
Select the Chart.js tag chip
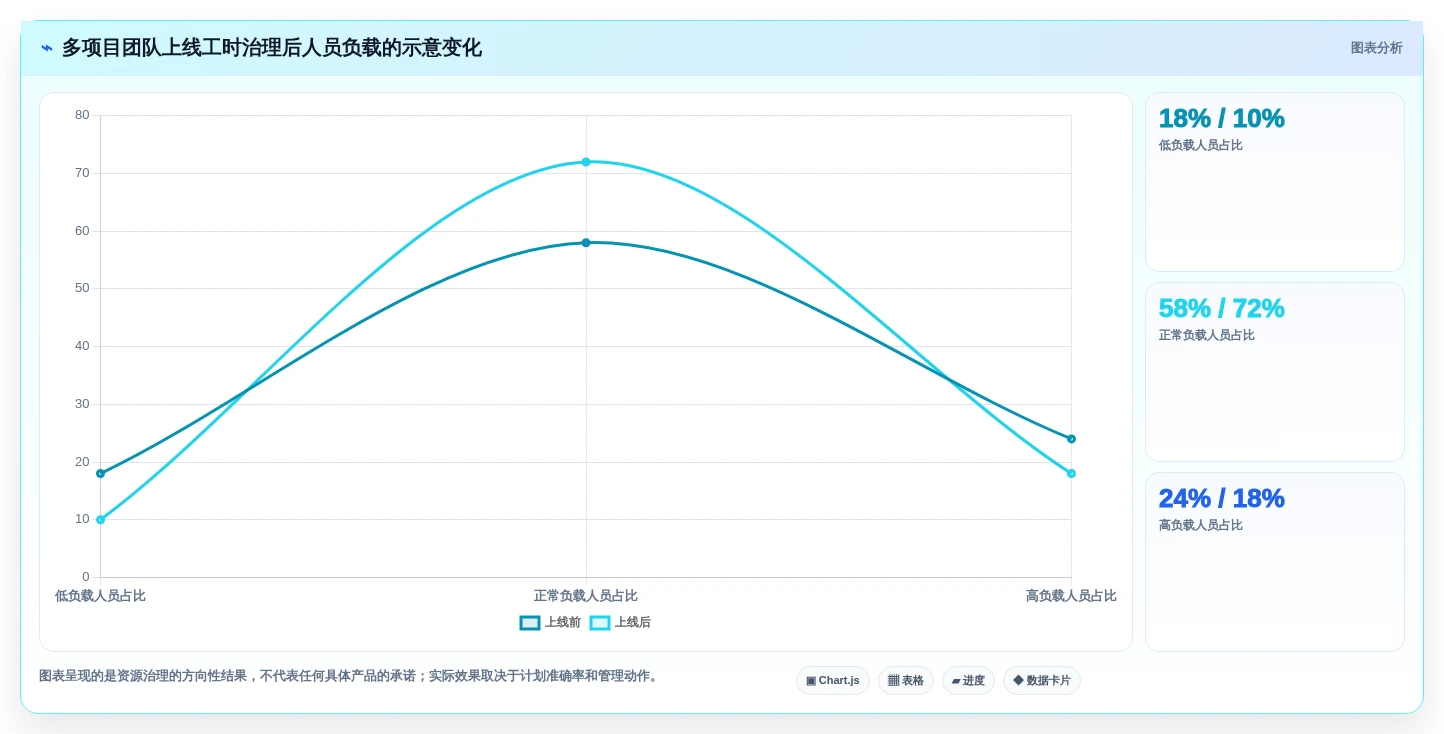833,680
